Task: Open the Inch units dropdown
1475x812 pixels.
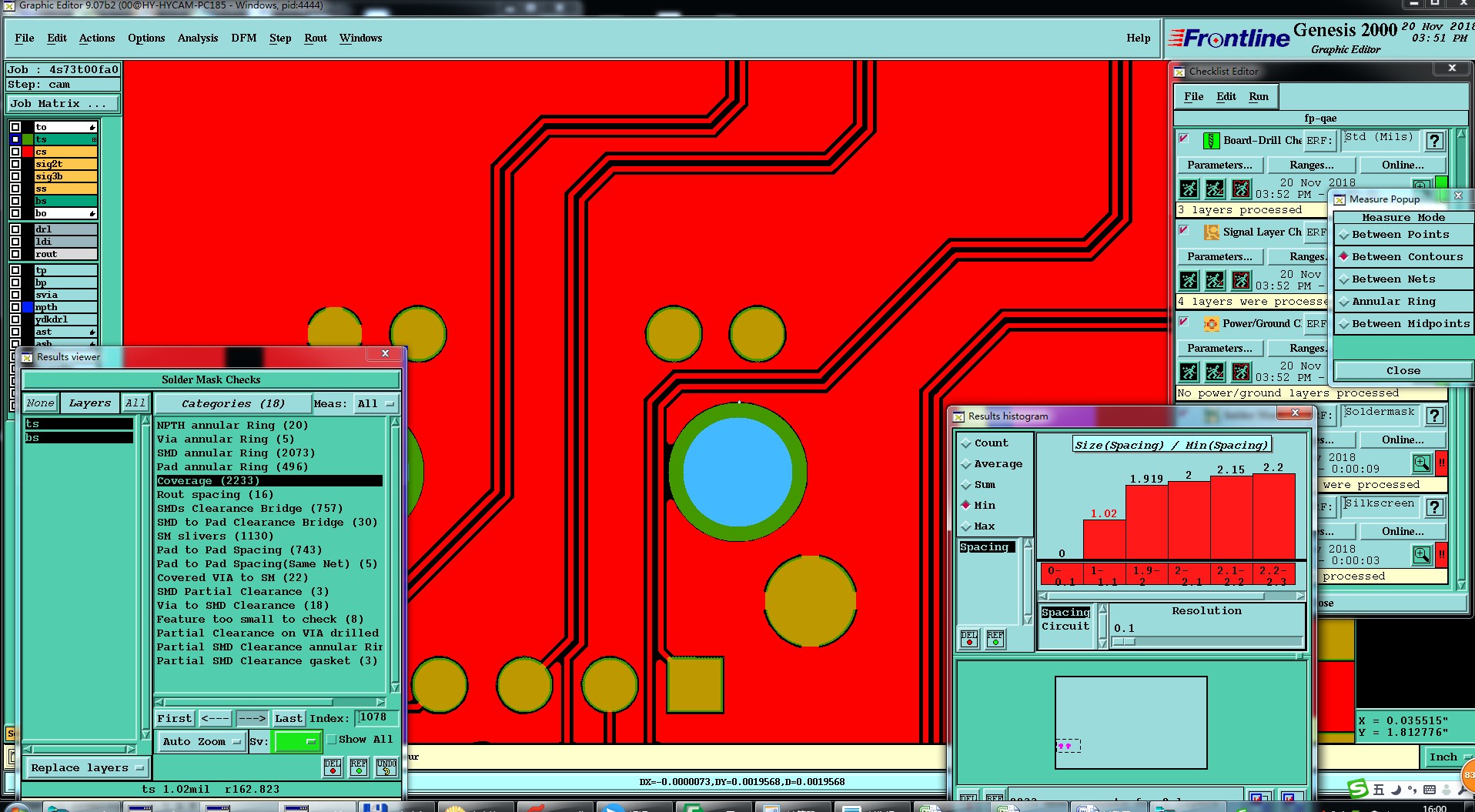Action: tap(1448, 757)
